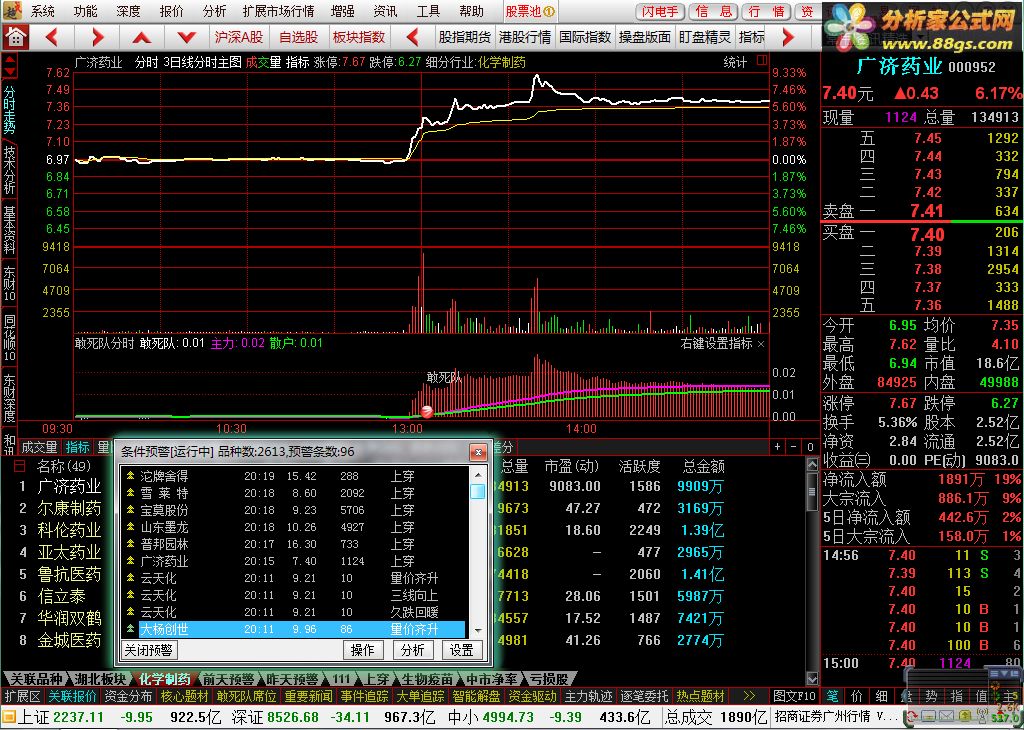Open the 港股行情 toolbar tab

pyautogui.click(x=524, y=37)
